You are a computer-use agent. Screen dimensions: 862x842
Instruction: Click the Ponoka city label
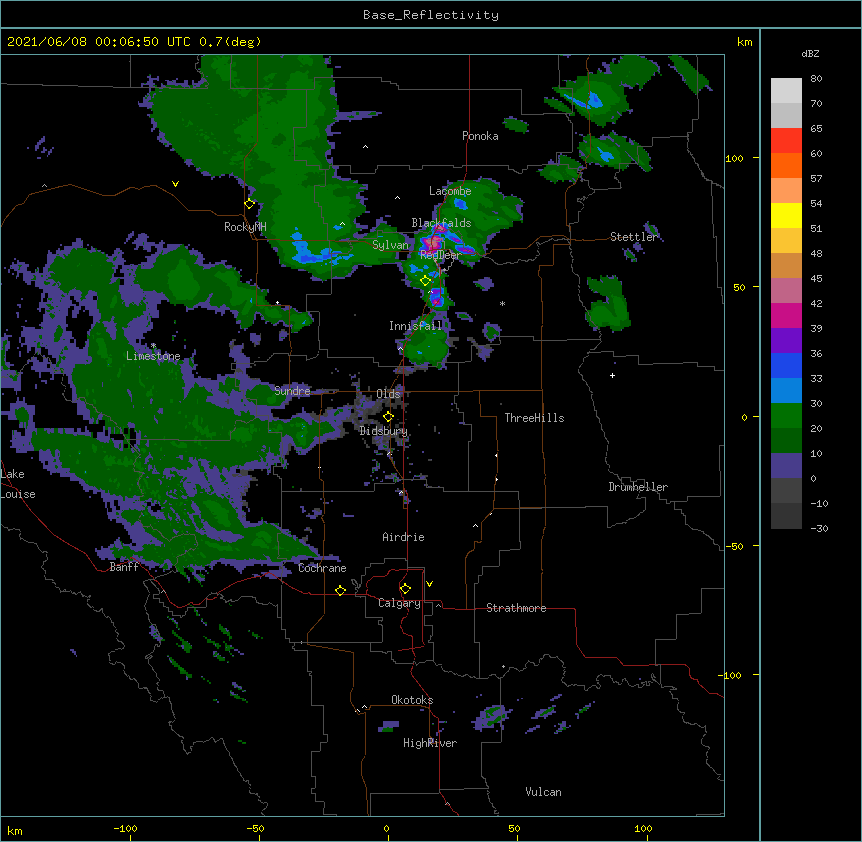(x=480, y=136)
